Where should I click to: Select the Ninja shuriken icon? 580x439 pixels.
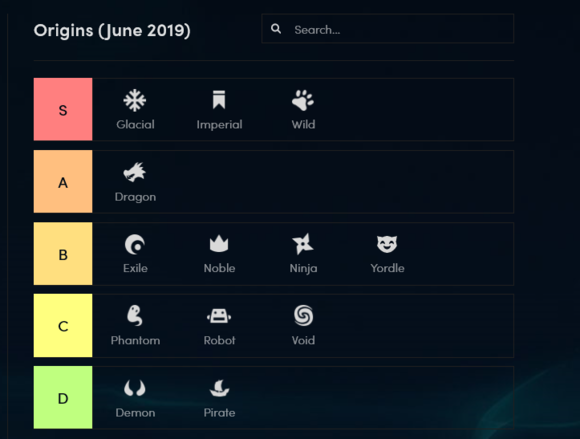pyautogui.click(x=303, y=244)
